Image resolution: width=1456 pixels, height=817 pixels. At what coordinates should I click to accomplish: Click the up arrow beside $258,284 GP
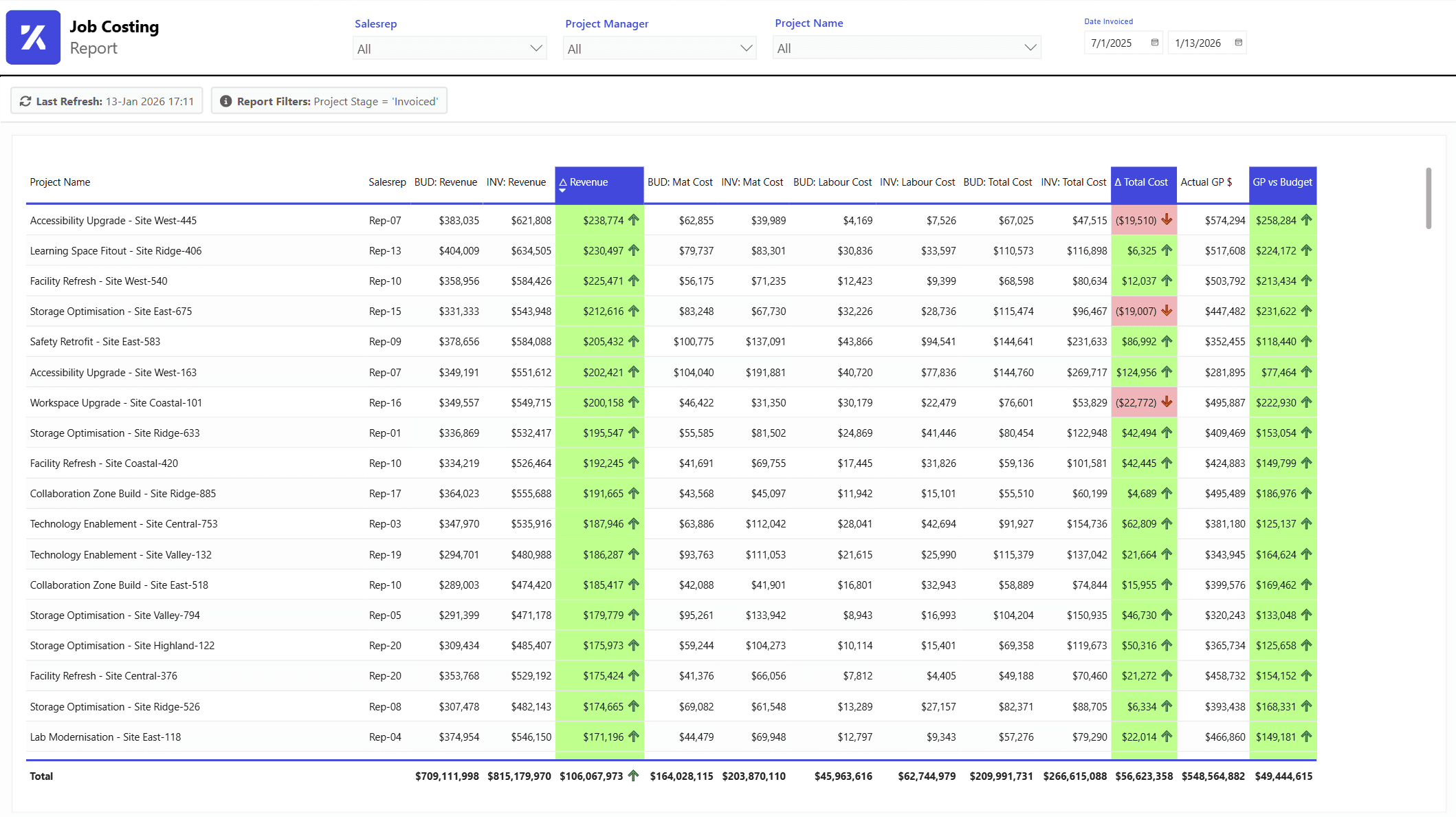click(1307, 220)
